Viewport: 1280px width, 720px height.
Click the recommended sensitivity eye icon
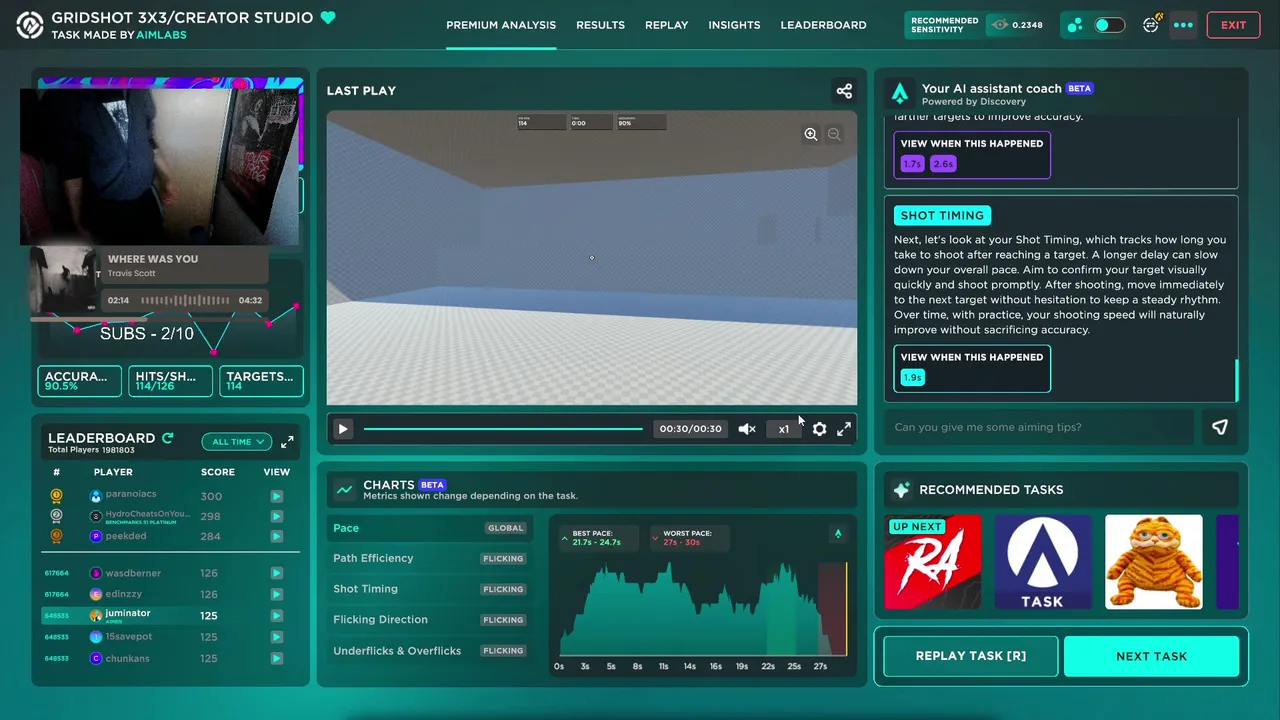coord(999,25)
